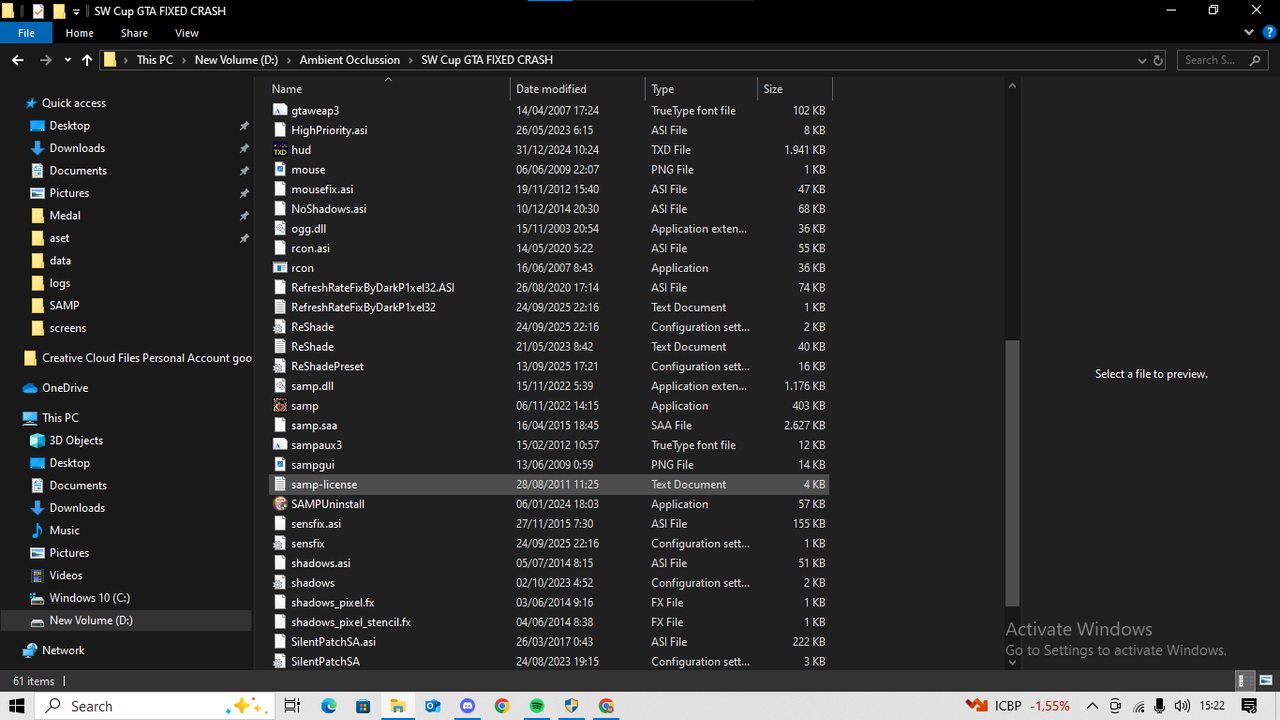This screenshot has height=720, width=1280.
Task: Click the Refresh button beside the address bar
Action: point(1159,60)
